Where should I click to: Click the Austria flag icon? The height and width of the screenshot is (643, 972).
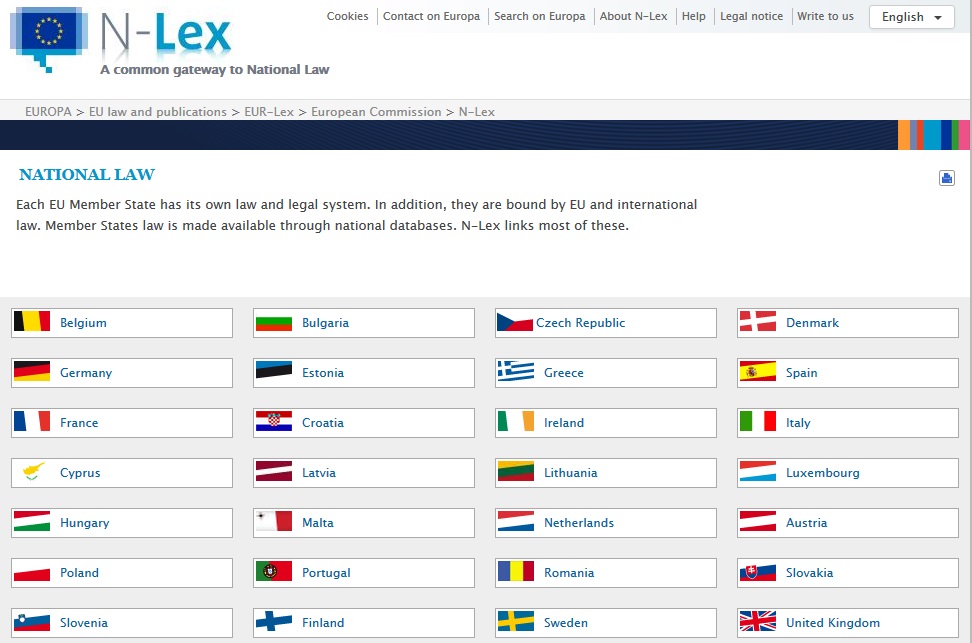[758, 521]
